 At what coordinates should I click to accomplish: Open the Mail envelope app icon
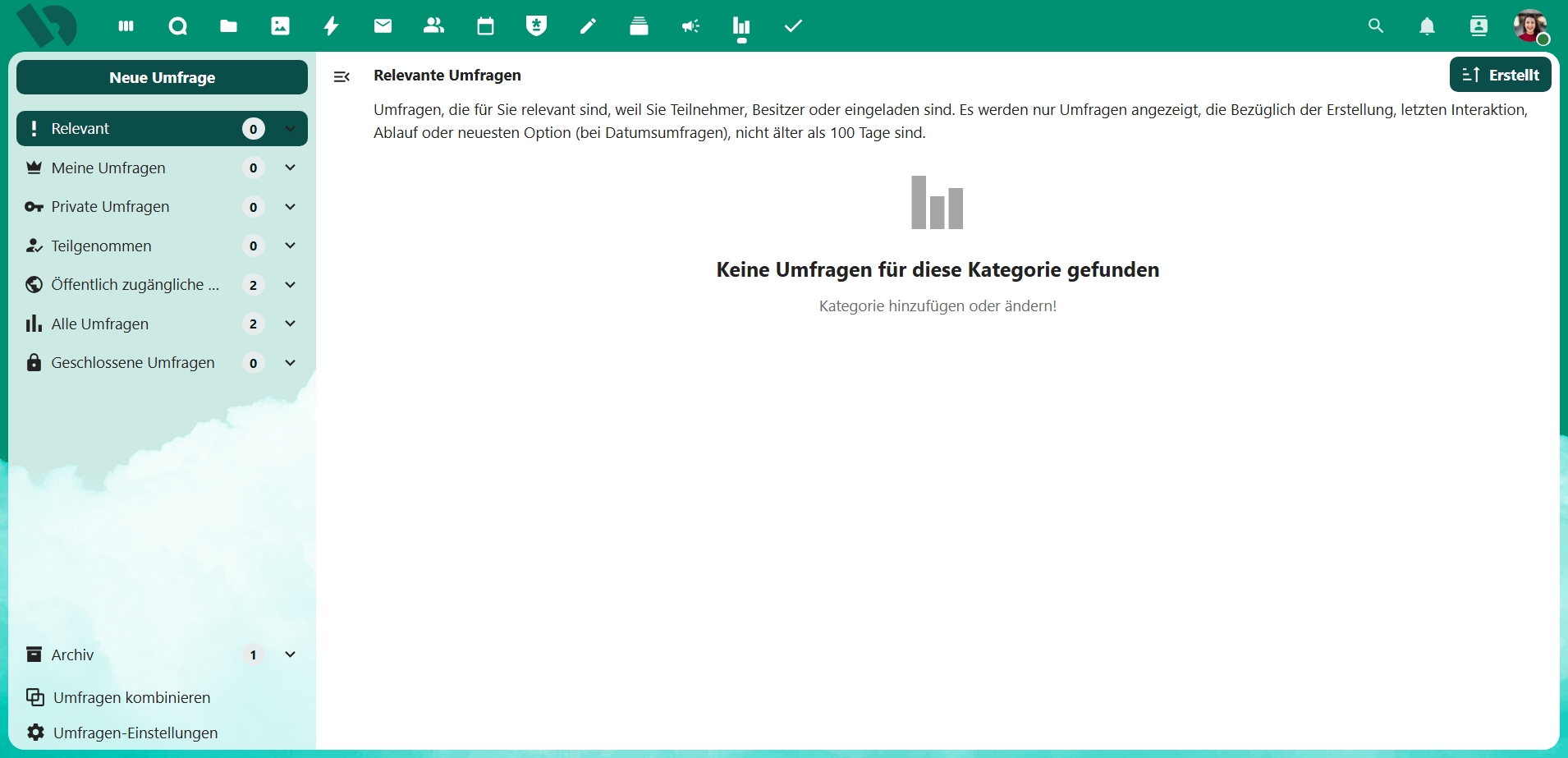click(383, 26)
